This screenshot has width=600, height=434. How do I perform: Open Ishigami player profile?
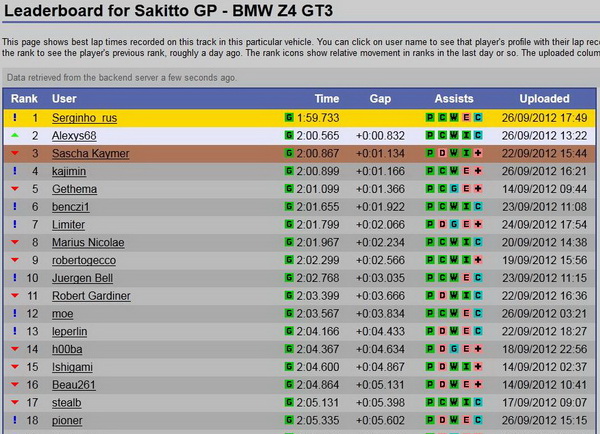click(x=72, y=367)
